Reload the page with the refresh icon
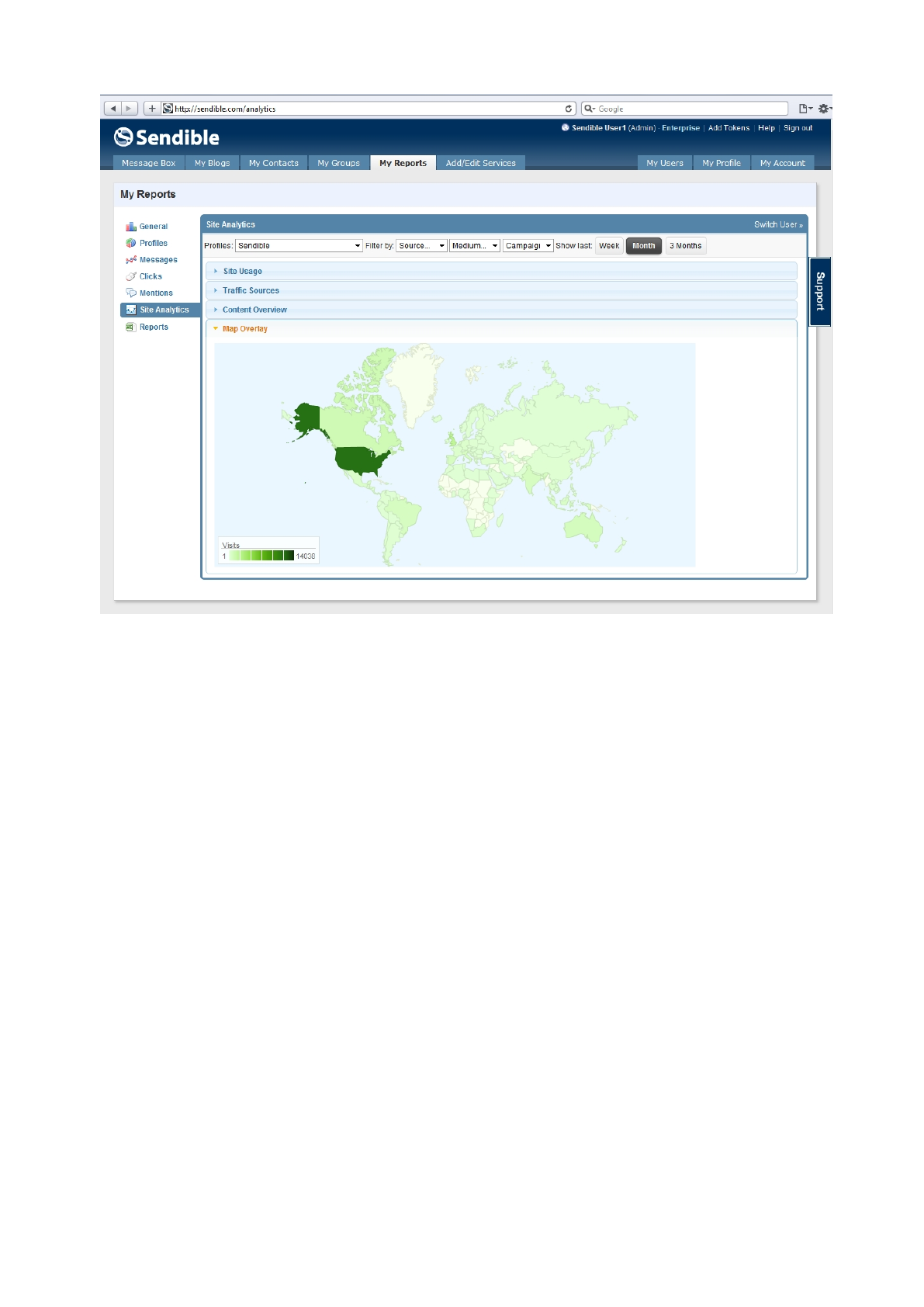Viewport: 924px width, 1307px height. 569,109
